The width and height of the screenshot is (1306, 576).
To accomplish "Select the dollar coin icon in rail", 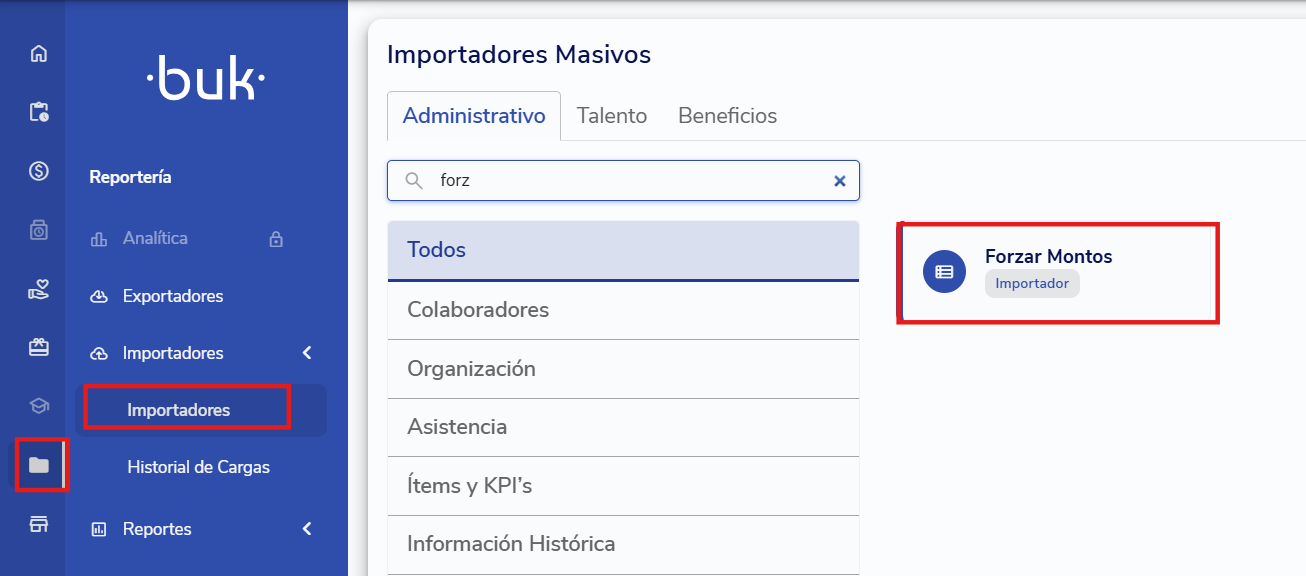I will (39, 171).
